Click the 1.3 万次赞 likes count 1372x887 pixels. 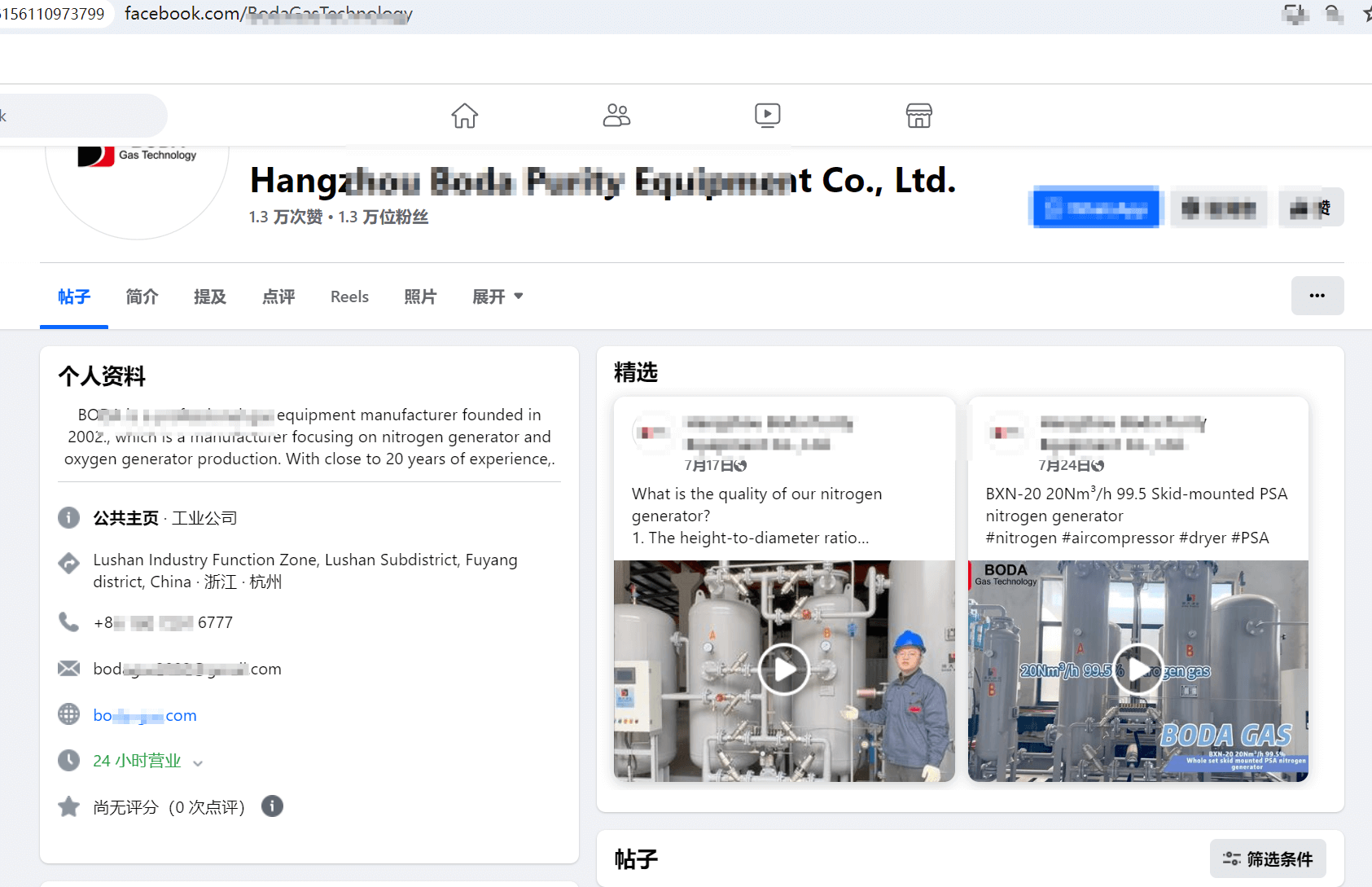[286, 217]
